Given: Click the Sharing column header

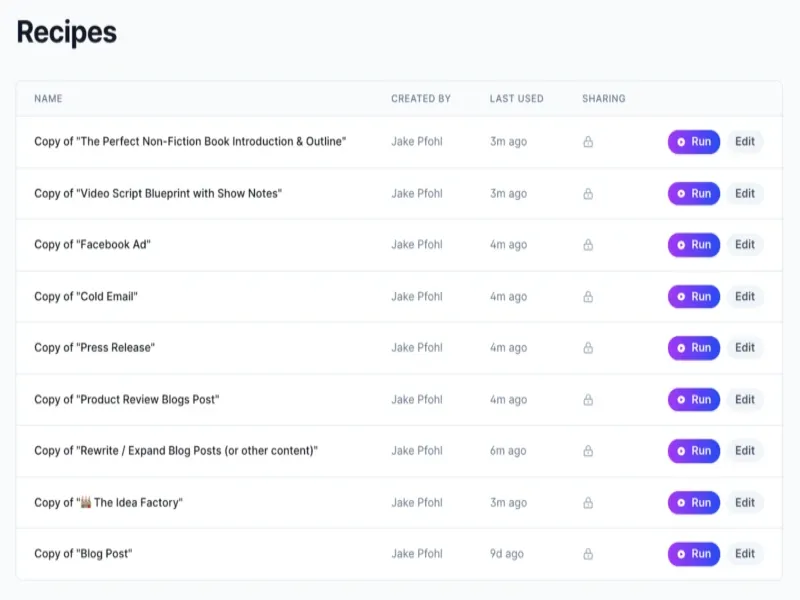Looking at the screenshot, I should pyautogui.click(x=604, y=98).
